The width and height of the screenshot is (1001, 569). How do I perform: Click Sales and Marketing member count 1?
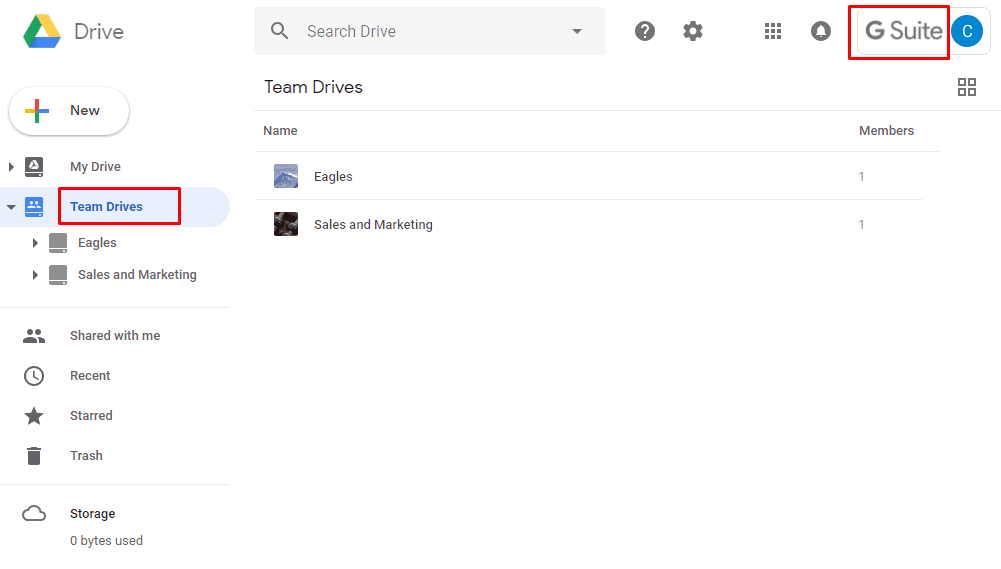click(861, 225)
